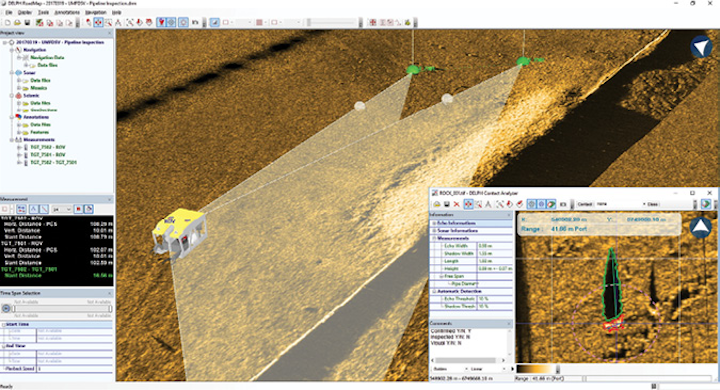Toggle the highlighted crosshair tool in main toolbar
720x390 pixels.
(98, 23)
